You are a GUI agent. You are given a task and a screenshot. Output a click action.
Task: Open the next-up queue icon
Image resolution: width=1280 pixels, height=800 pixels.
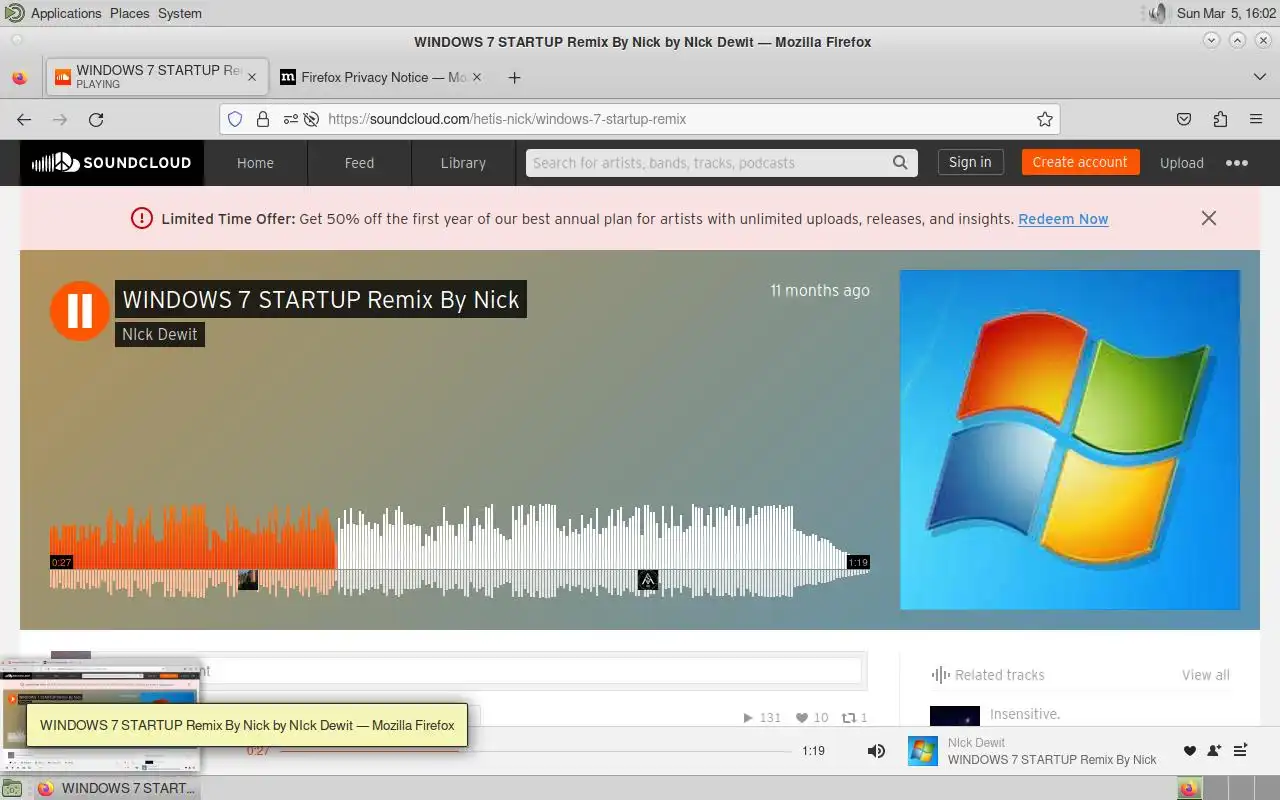click(1240, 751)
